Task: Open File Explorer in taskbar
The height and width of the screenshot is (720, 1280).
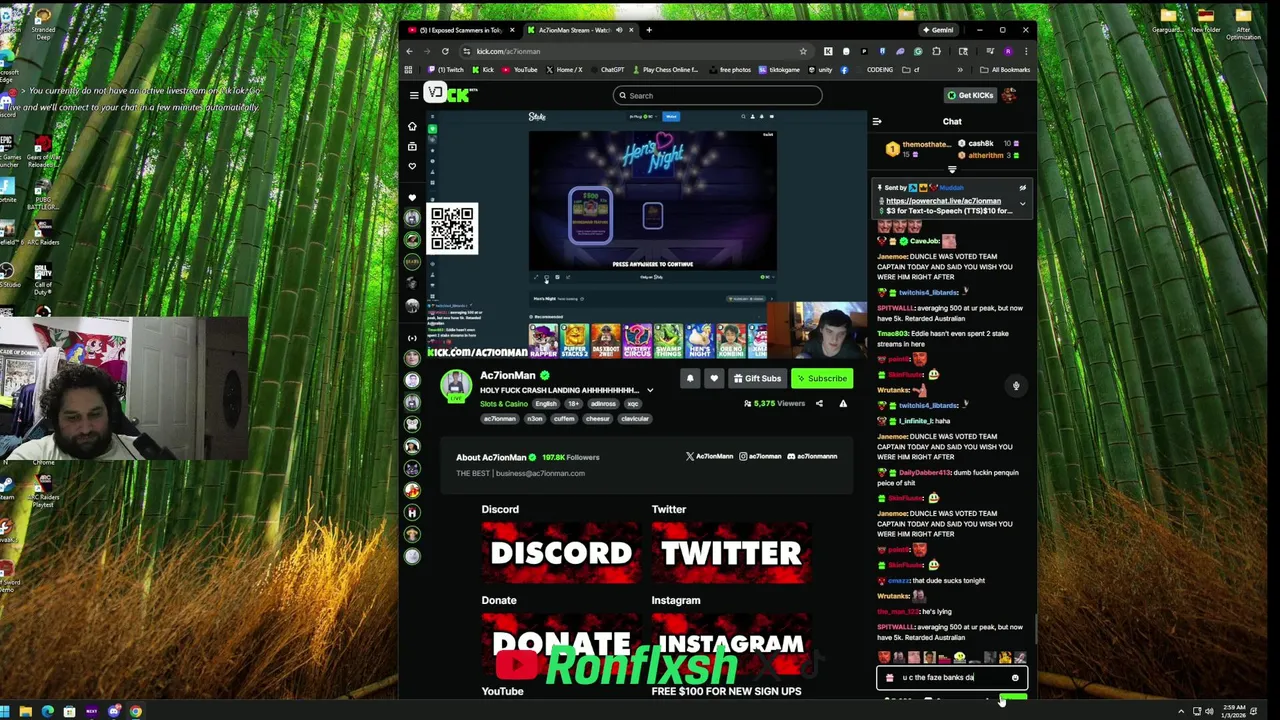Action: [x=26, y=712]
